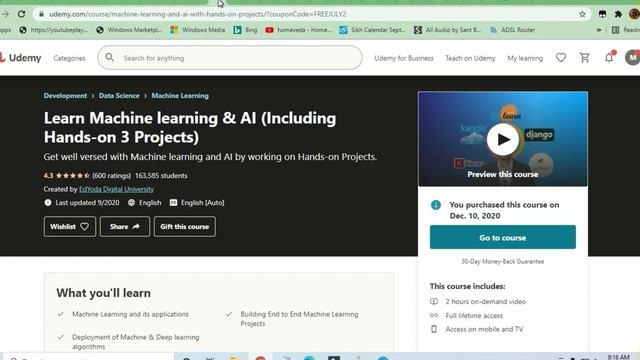The image size is (640, 360).
Task: Open the Windows Marketplace bookmark
Action: tap(129, 30)
